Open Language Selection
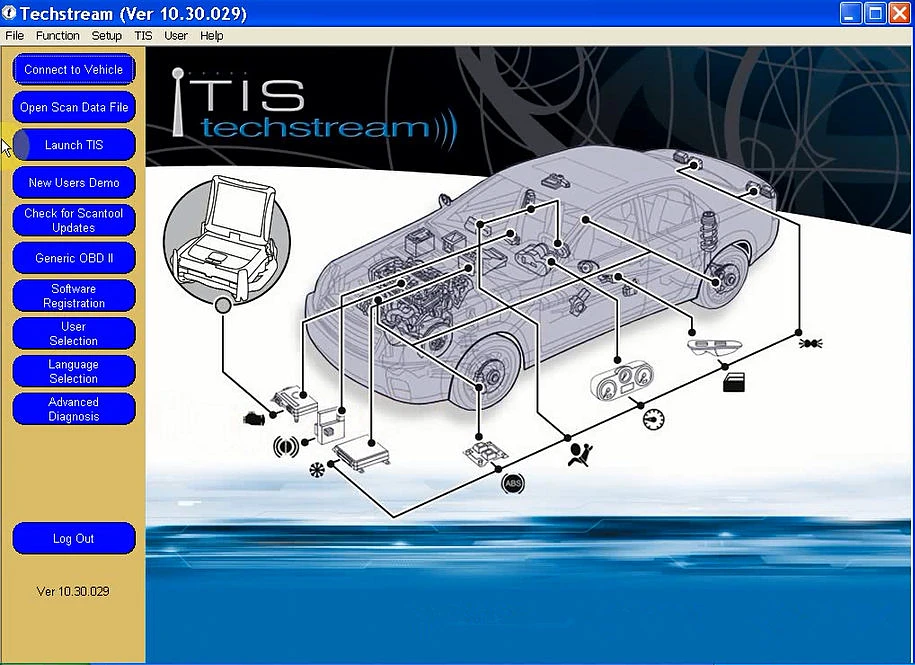 point(74,372)
